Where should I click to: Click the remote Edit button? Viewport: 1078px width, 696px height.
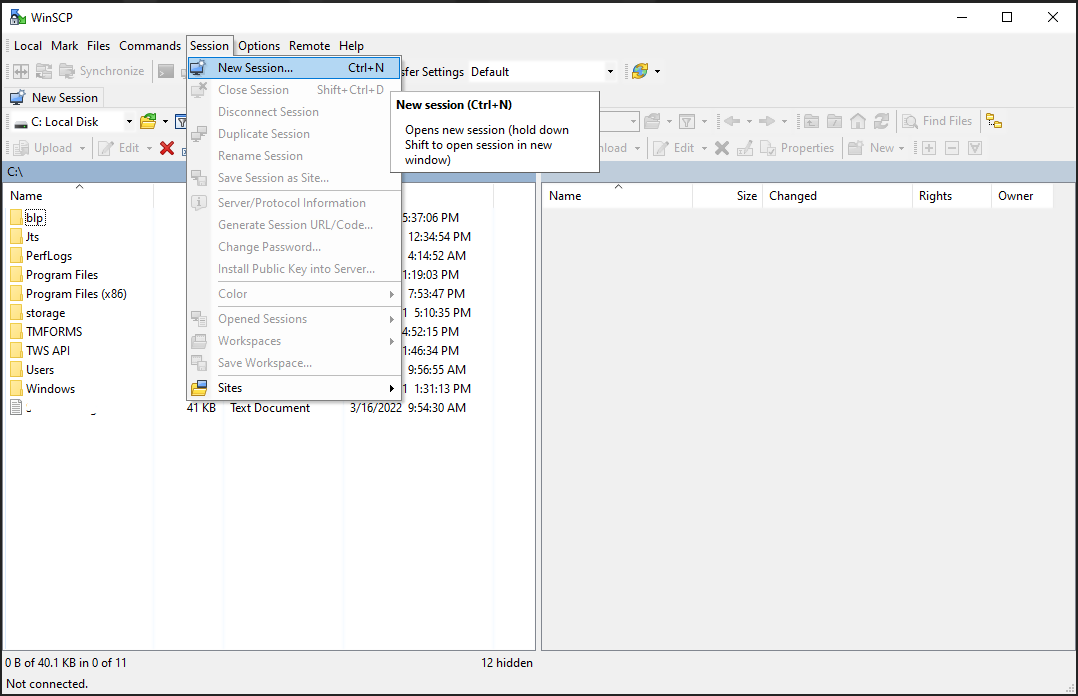674,148
